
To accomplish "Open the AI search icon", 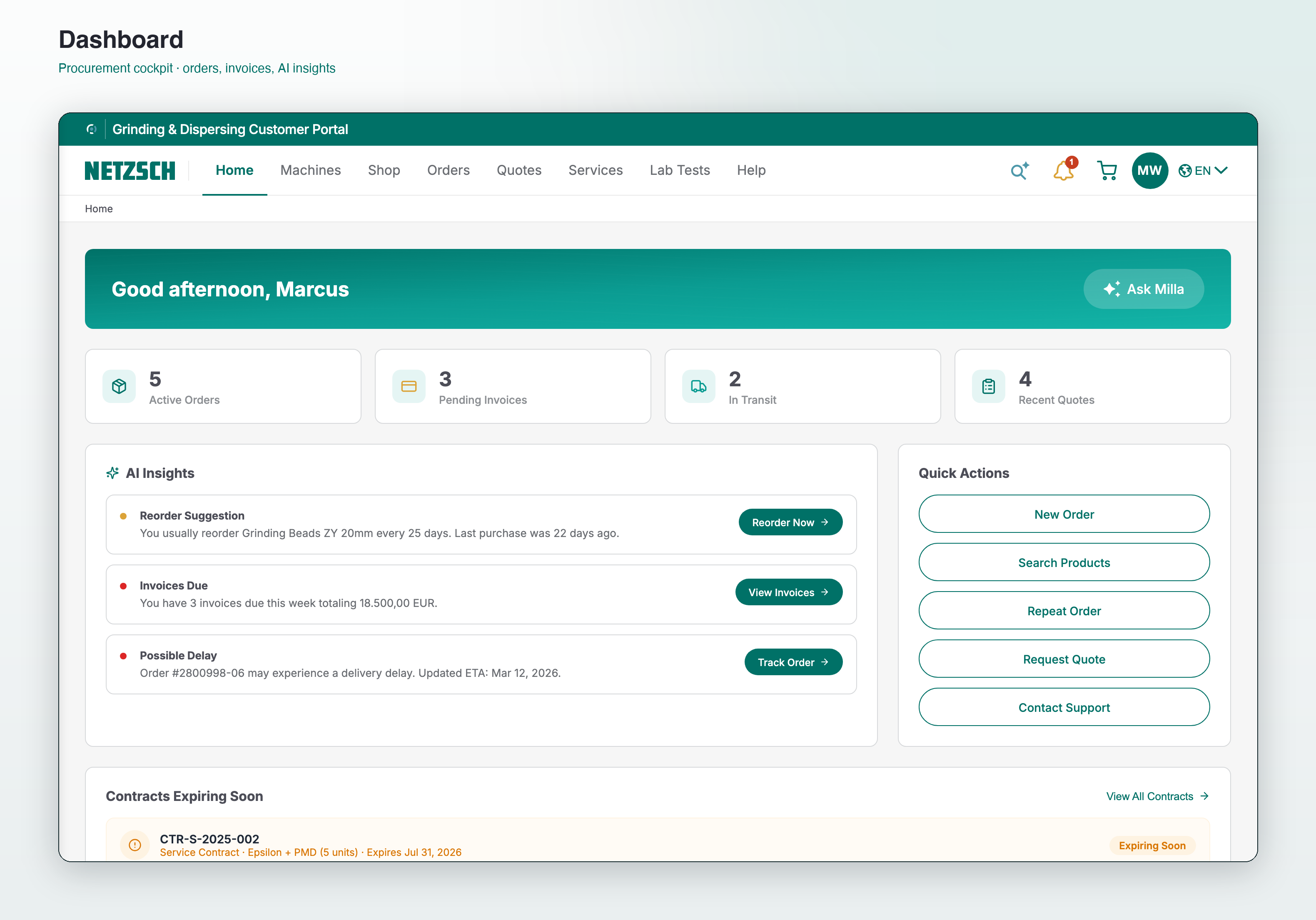I will click(1019, 171).
